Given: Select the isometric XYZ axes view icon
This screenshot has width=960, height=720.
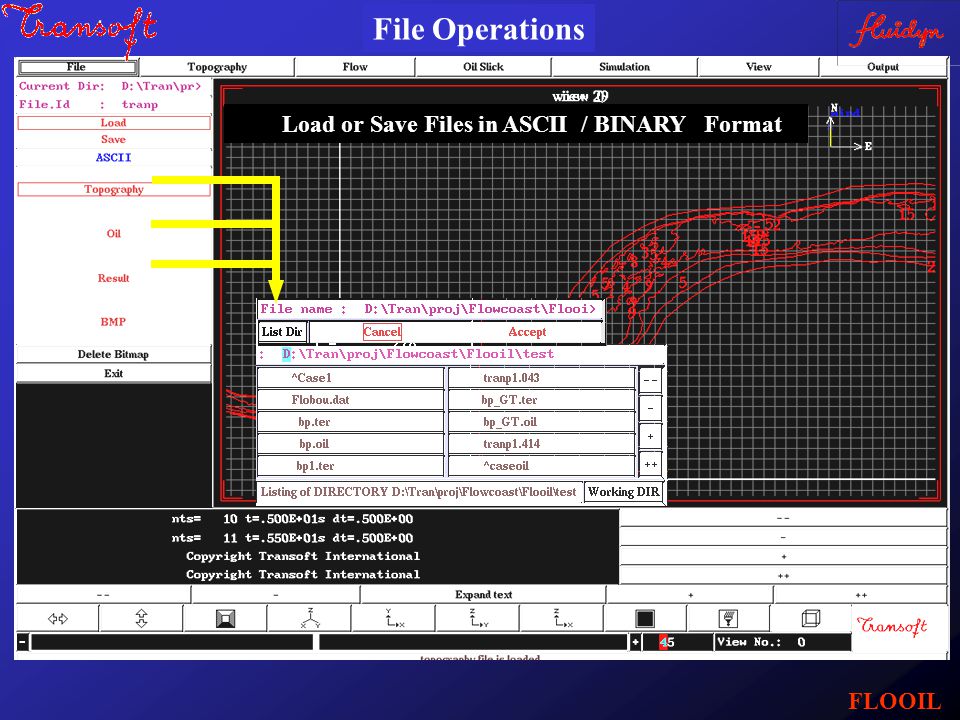Looking at the screenshot, I should click(310, 618).
